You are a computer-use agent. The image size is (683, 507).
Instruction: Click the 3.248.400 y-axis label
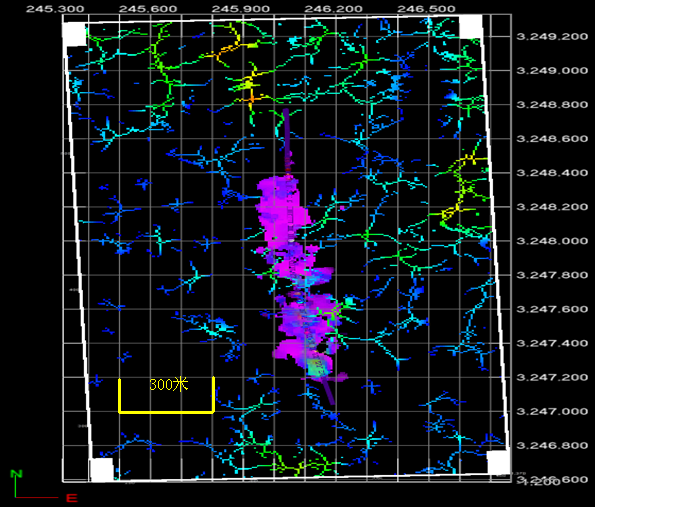coord(551,173)
